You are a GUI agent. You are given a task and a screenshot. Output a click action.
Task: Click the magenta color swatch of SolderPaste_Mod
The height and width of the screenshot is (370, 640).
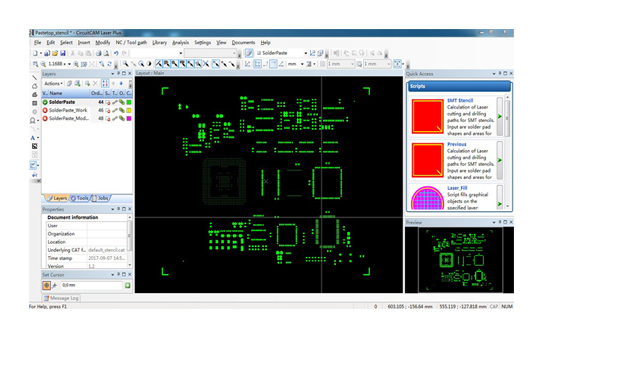coord(129,118)
